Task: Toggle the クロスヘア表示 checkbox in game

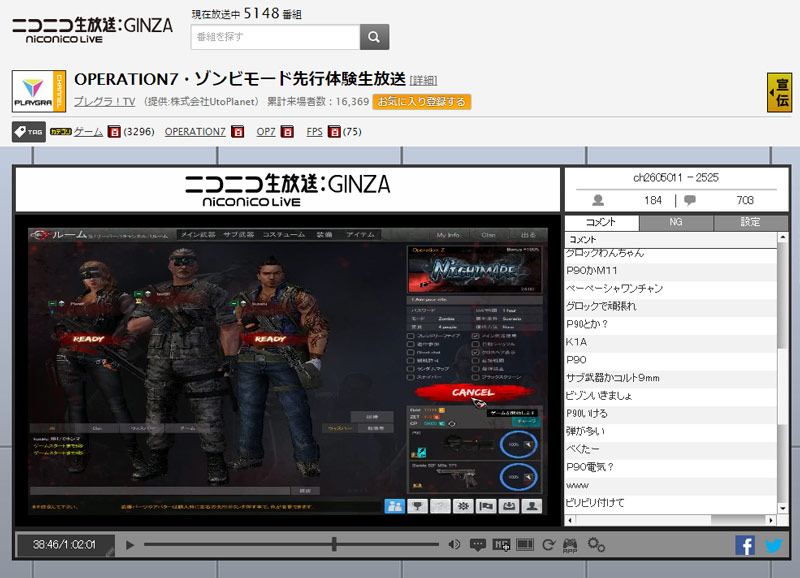Action: pos(476,353)
